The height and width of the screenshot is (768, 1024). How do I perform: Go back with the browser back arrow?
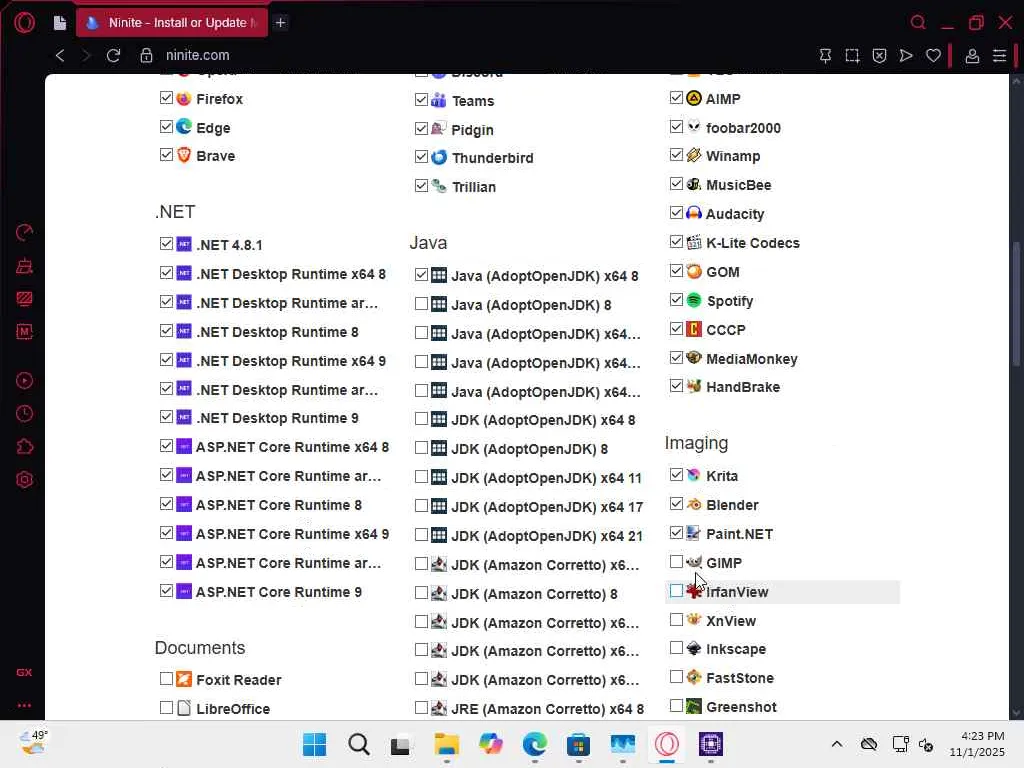click(x=60, y=56)
